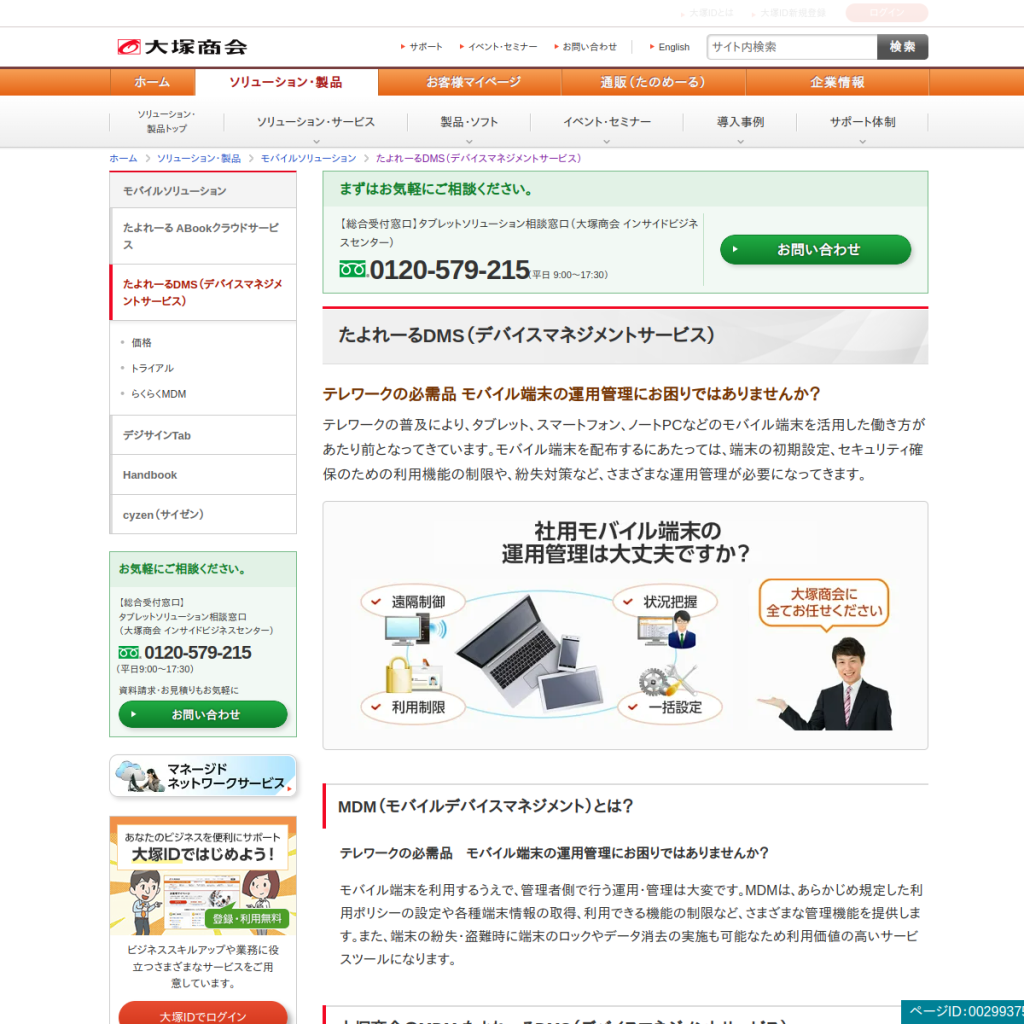Click the モバイルソリューション breadcrumb link
Viewport: 1024px width, 1024px height.
308,158
